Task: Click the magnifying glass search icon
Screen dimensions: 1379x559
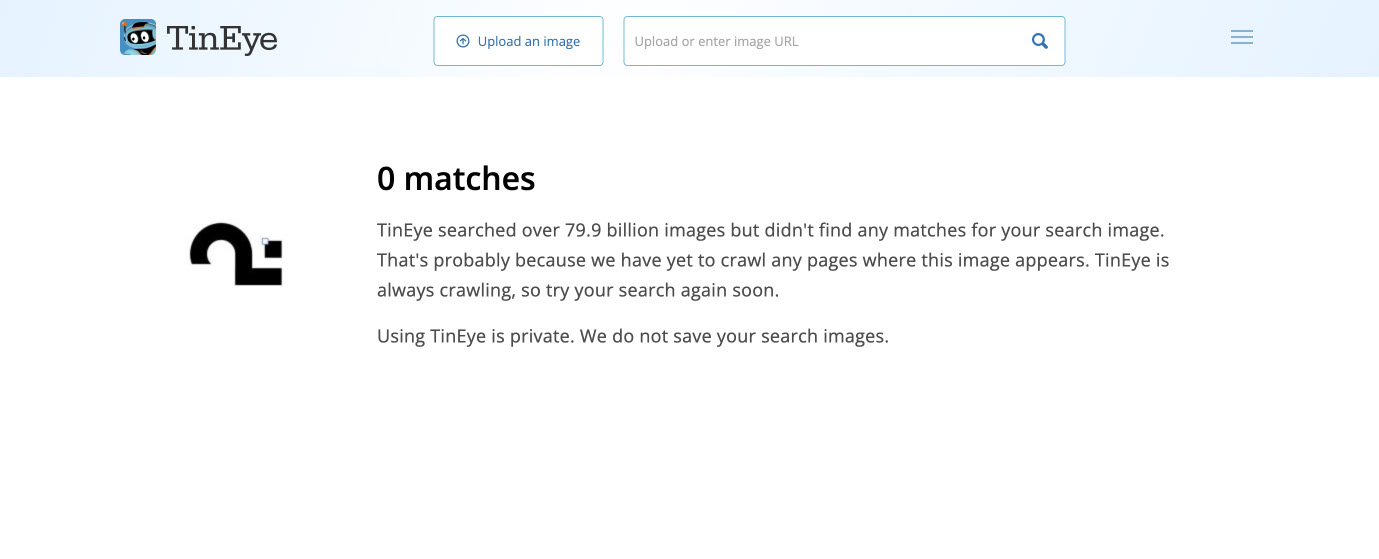Action: (x=1040, y=42)
